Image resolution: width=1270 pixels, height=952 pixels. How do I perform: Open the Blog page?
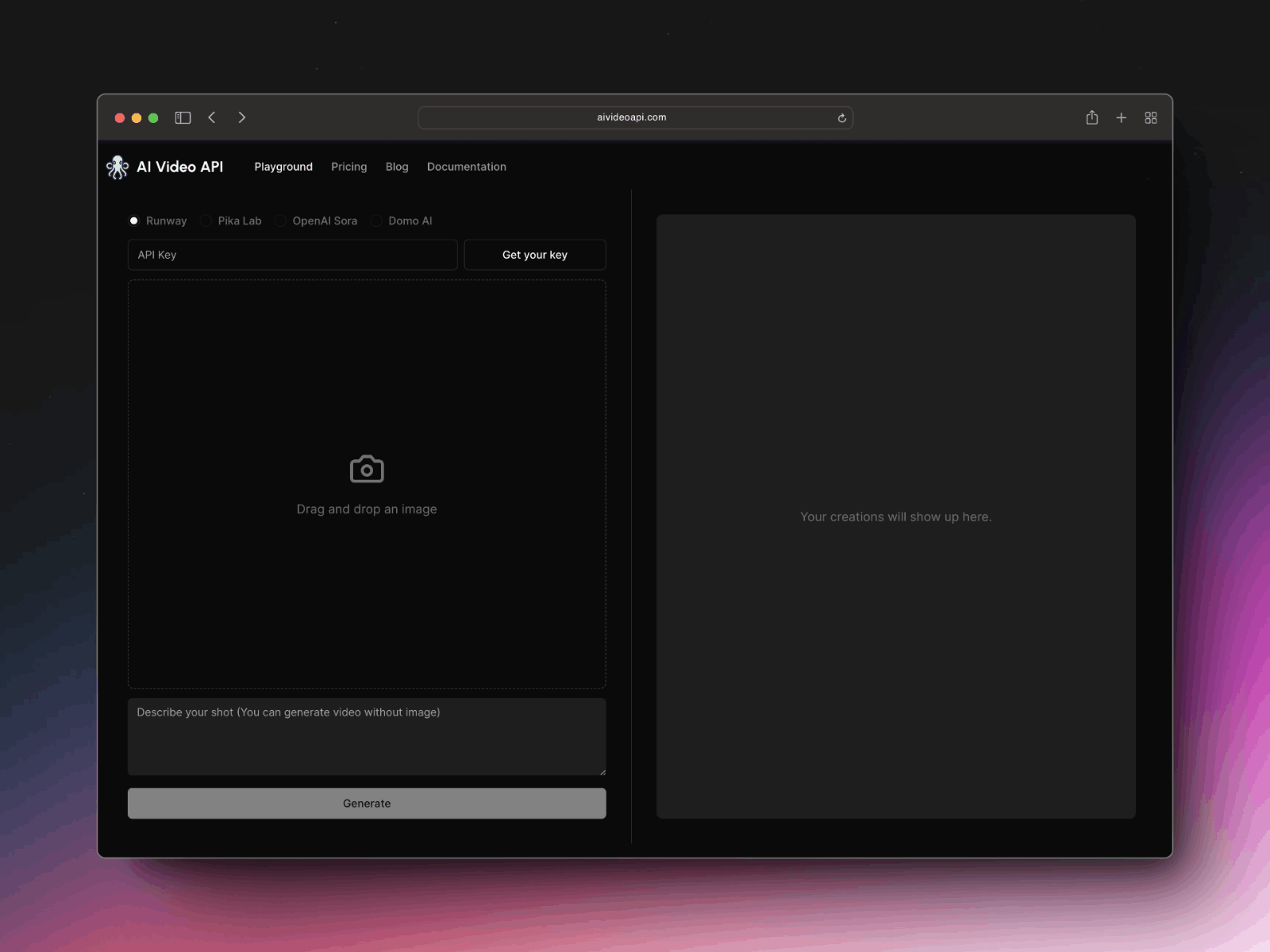click(x=397, y=167)
